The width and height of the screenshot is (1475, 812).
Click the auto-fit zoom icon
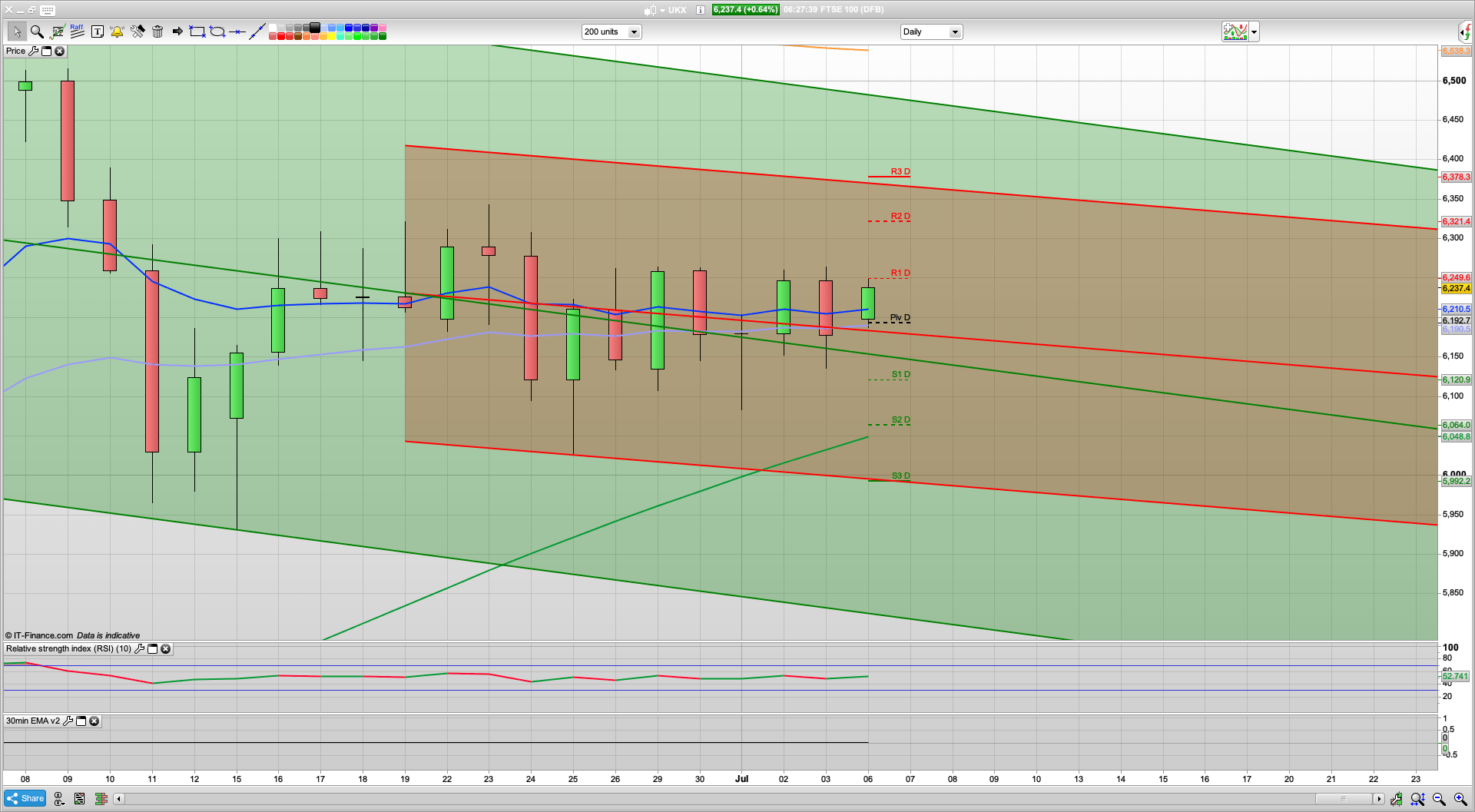tap(1417, 799)
